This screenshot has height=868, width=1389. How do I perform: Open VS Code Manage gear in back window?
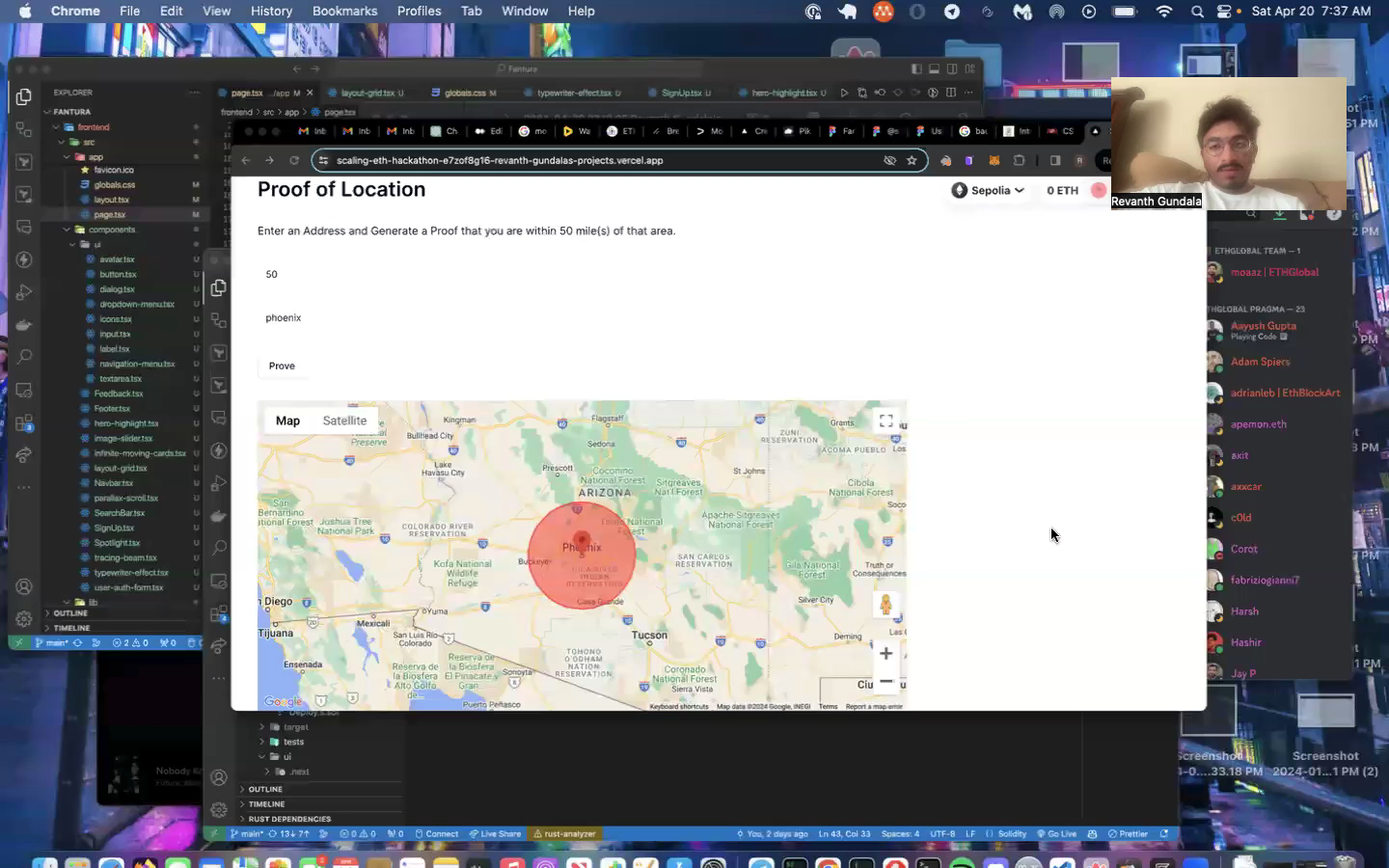pos(24,618)
